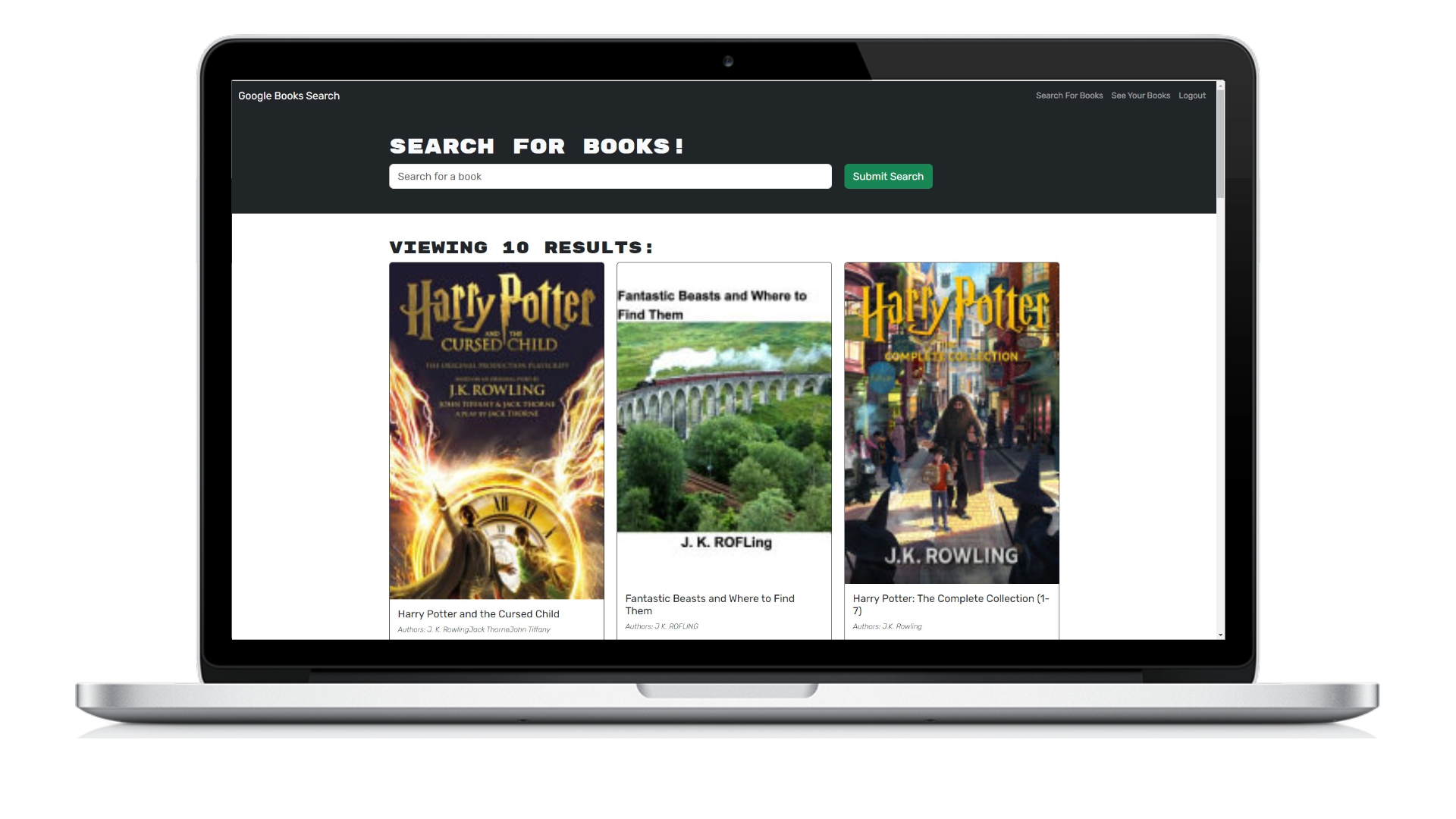This screenshot has width=1456, height=819.
Task: Click Harry Potter: The Complete Collection (1-7) title
Action: pos(951,604)
